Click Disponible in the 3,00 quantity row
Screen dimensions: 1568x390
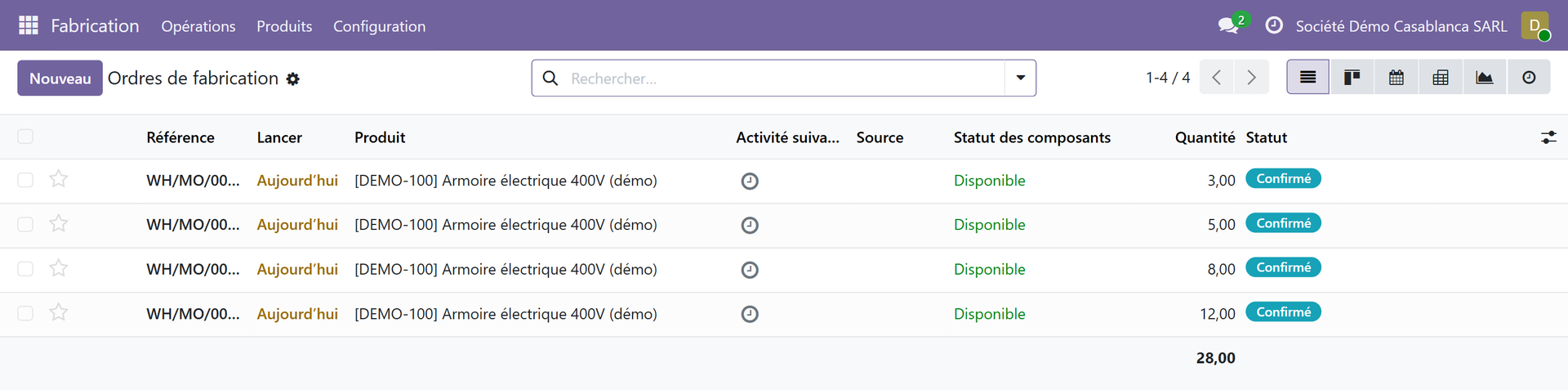[990, 181]
